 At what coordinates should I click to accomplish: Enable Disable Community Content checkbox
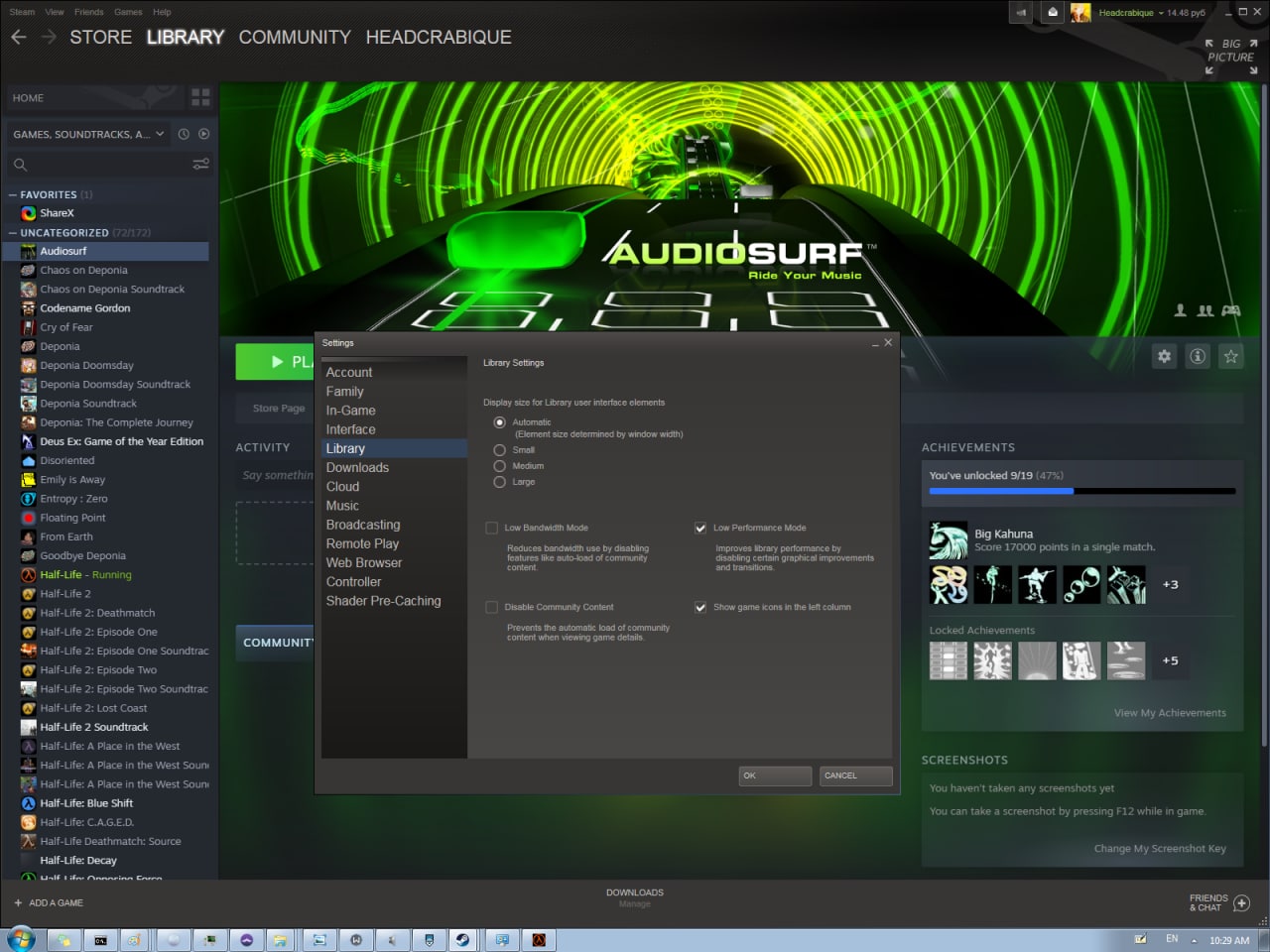[x=491, y=607]
